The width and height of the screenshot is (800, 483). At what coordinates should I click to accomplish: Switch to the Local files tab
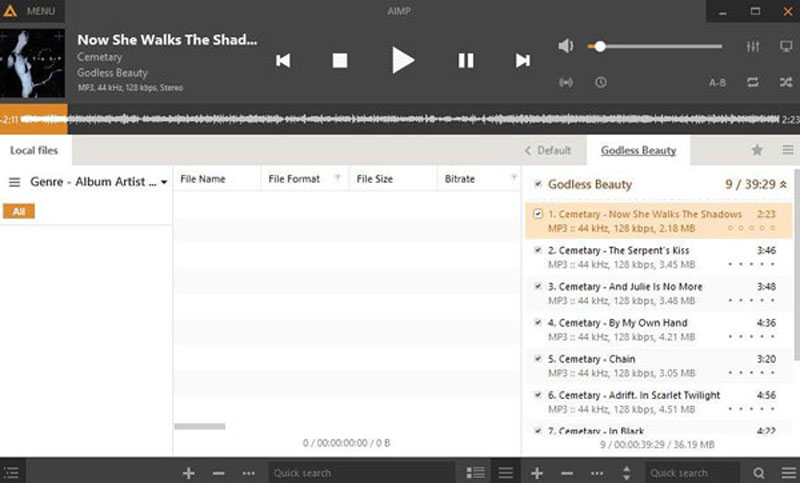point(34,150)
